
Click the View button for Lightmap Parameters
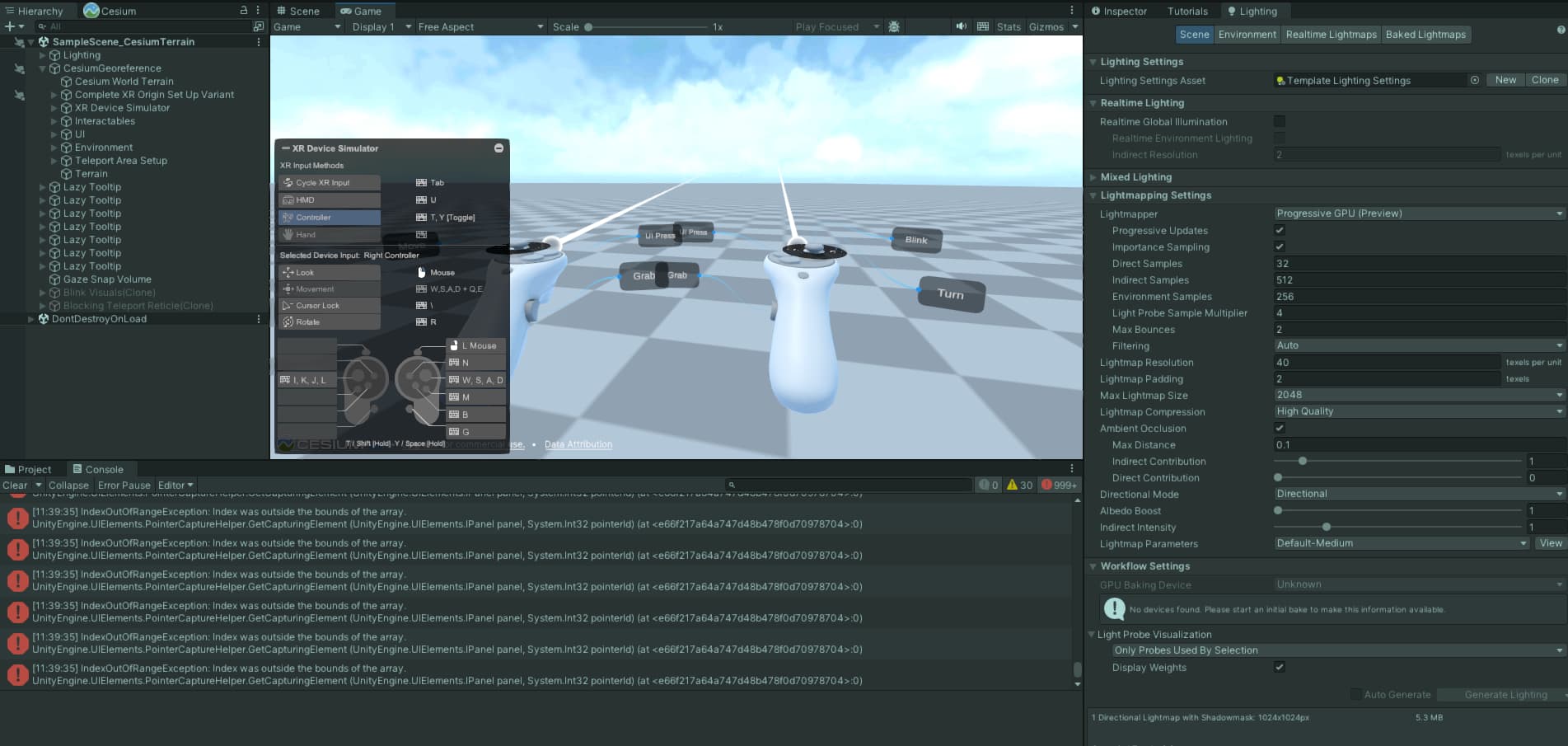[1550, 543]
